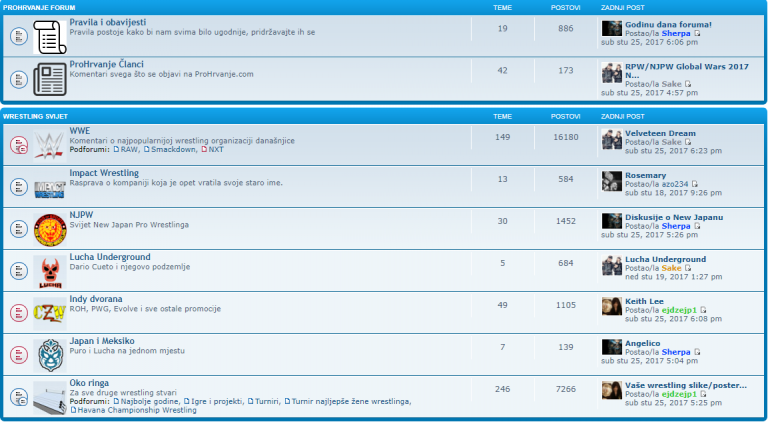Click the CZW logo for Indy dvorana
Image resolution: width=768 pixels, height=422 pixels.
pos(49,313)
